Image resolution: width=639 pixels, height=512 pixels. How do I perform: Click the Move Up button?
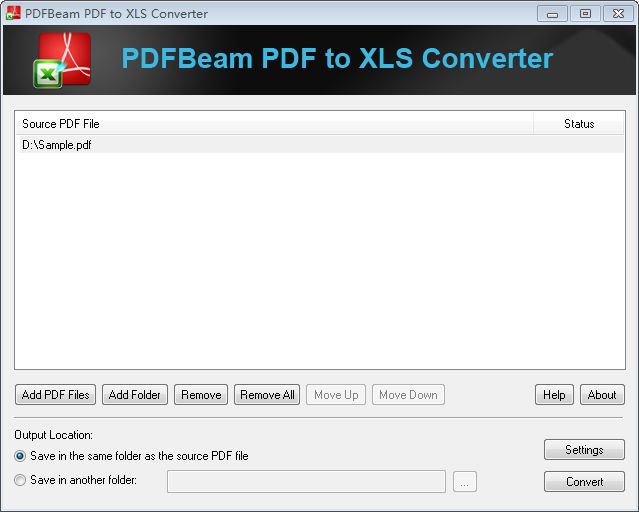pyautogui.click(x=336, y=395)
